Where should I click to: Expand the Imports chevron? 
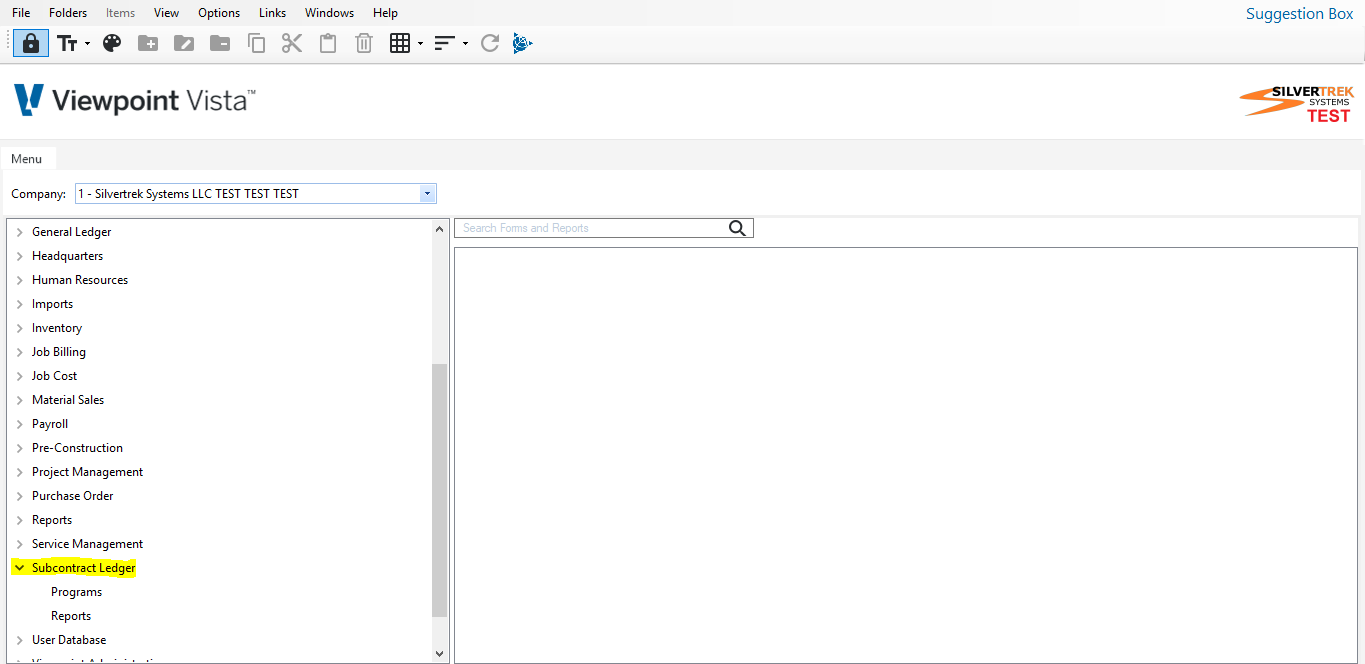click(x=19, y=304)
